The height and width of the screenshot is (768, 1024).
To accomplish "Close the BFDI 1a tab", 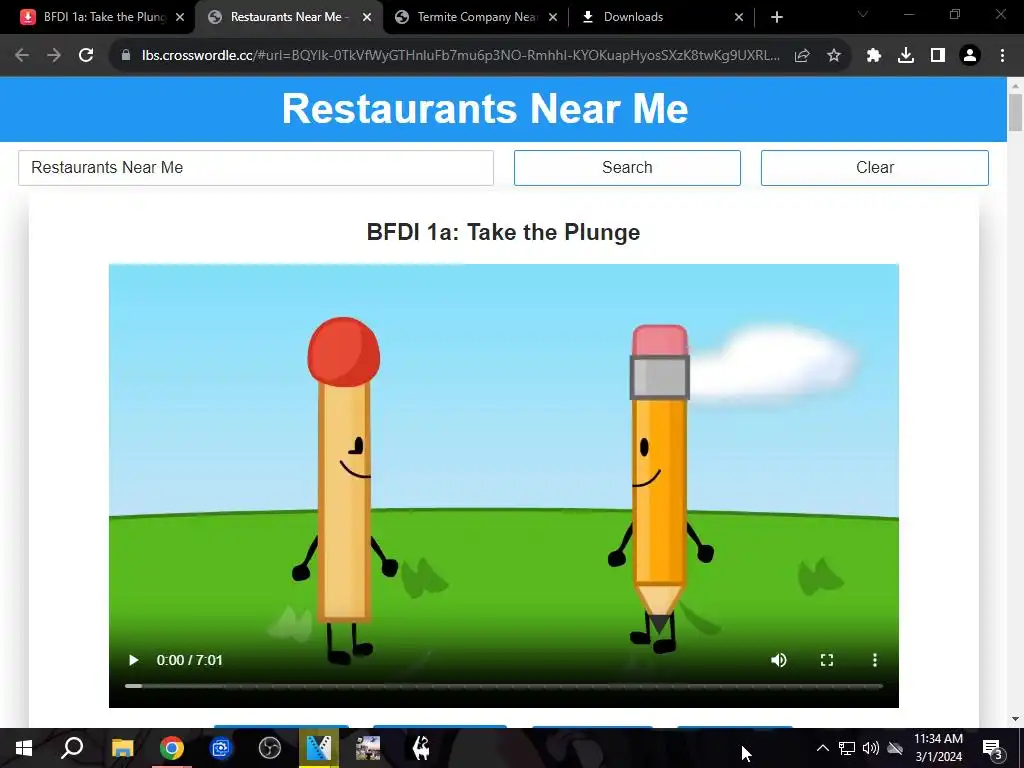I will coord(180,17).
